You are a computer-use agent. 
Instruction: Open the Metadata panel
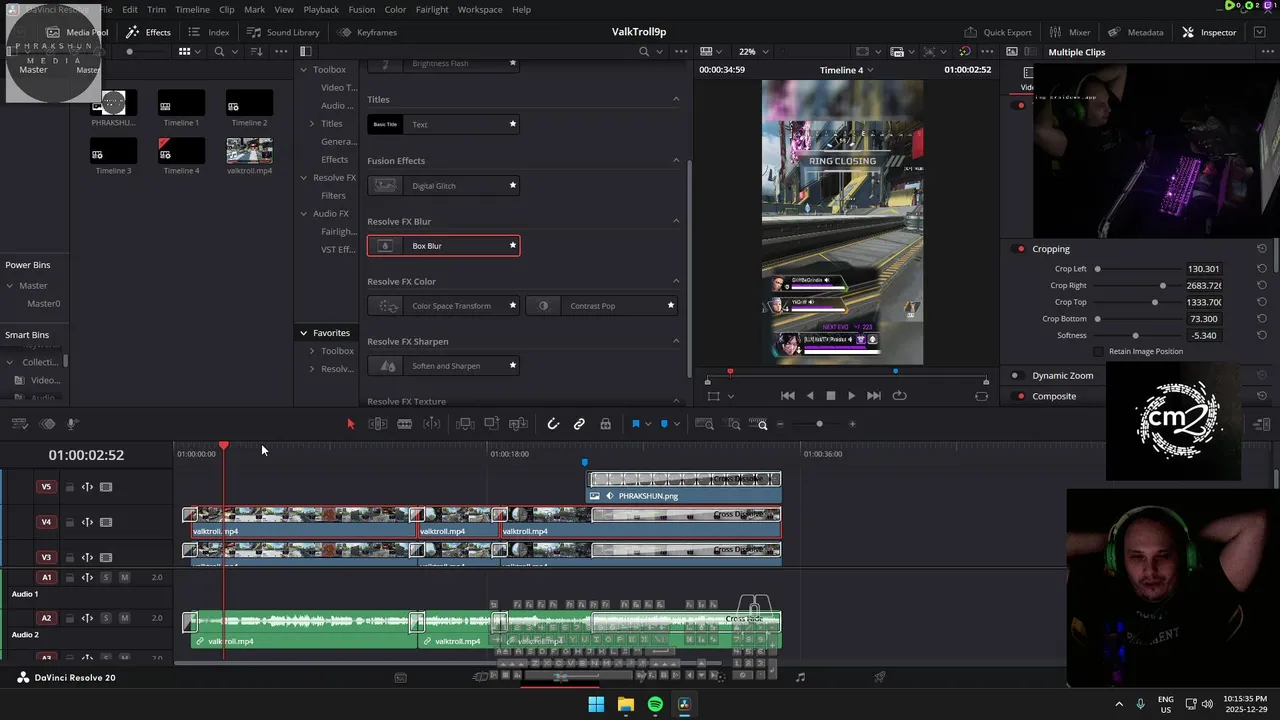point(1135,32)
